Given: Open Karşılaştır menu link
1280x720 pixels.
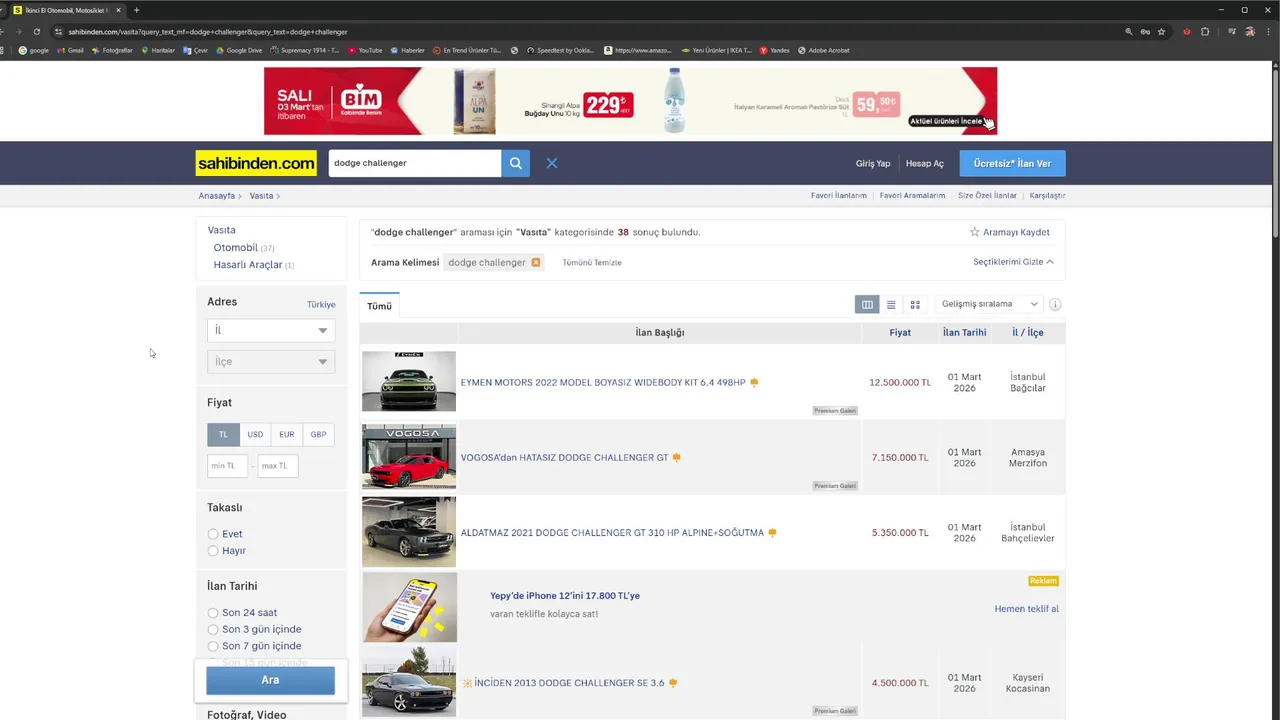Looking at the screenshot, I should (x=1047, y=196).
